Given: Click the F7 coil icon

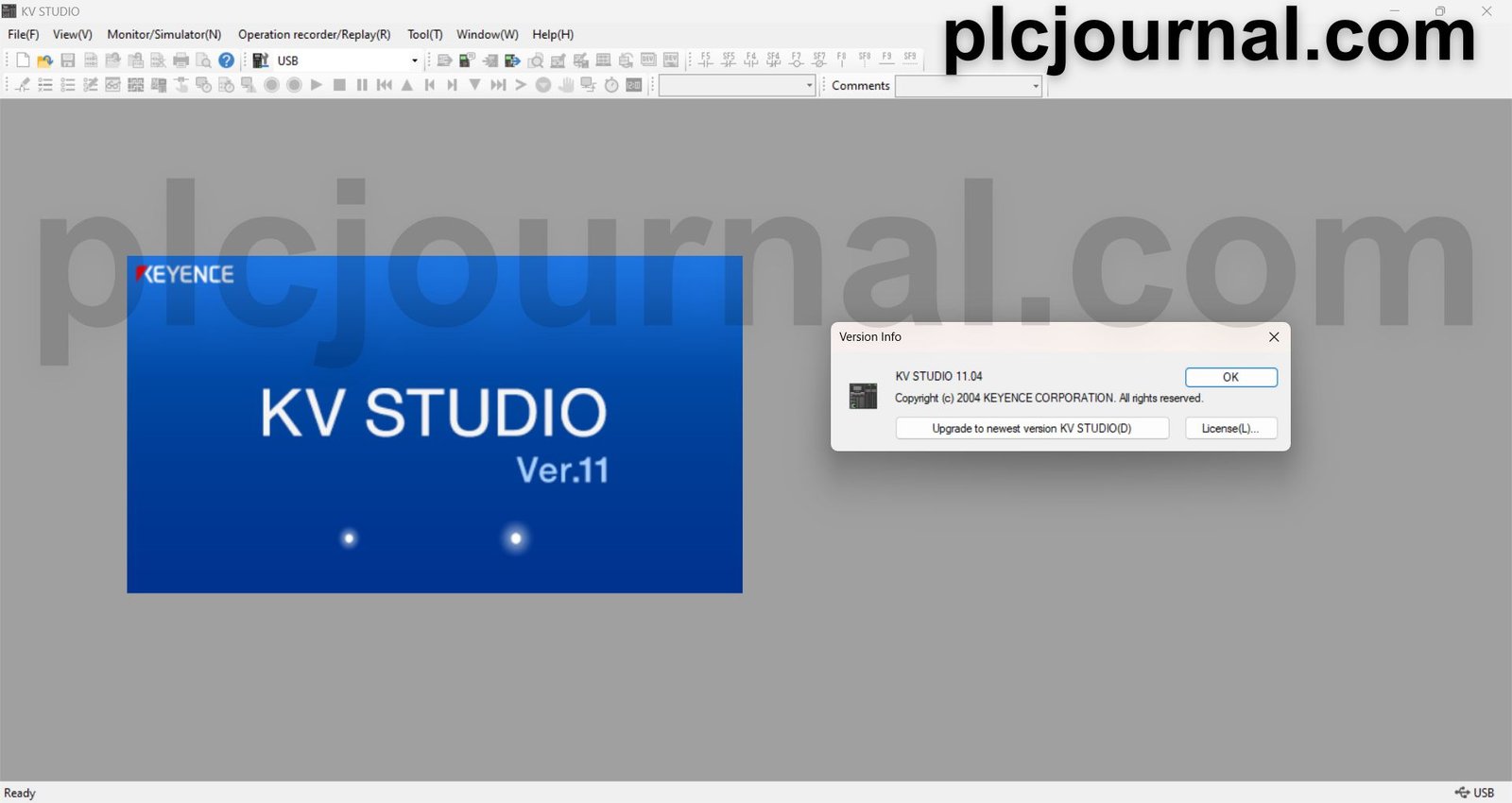Looking at the screenshot, I should point(797,60).
